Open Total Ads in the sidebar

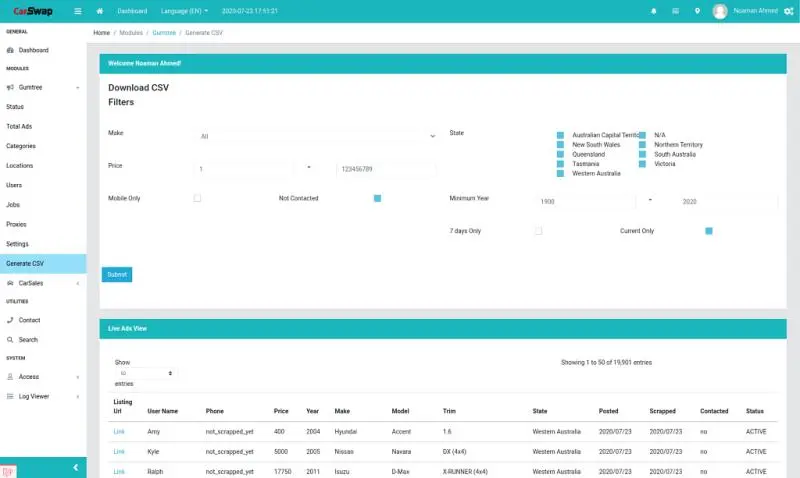tap(19, 126)
